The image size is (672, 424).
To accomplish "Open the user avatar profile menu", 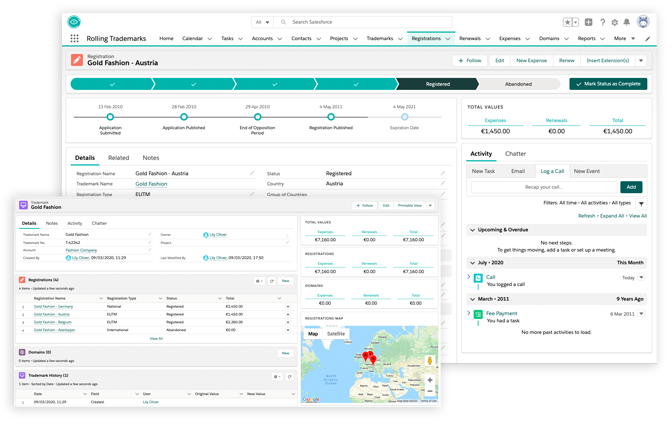I will pyautogui.click(x=643, y=21).
